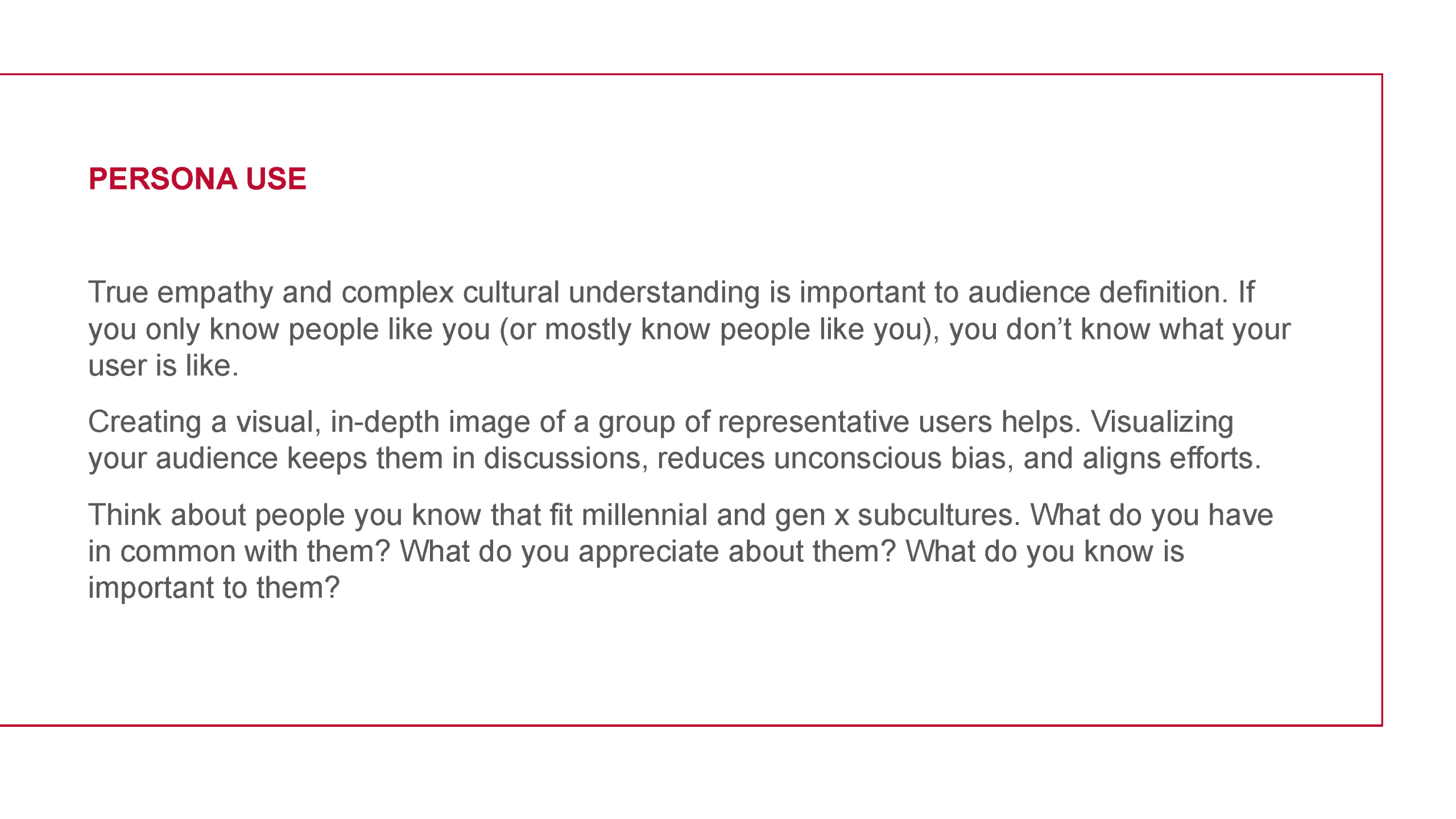
Task: Click the words 'aligns efforts'
Action: (x=1171, y=458)
